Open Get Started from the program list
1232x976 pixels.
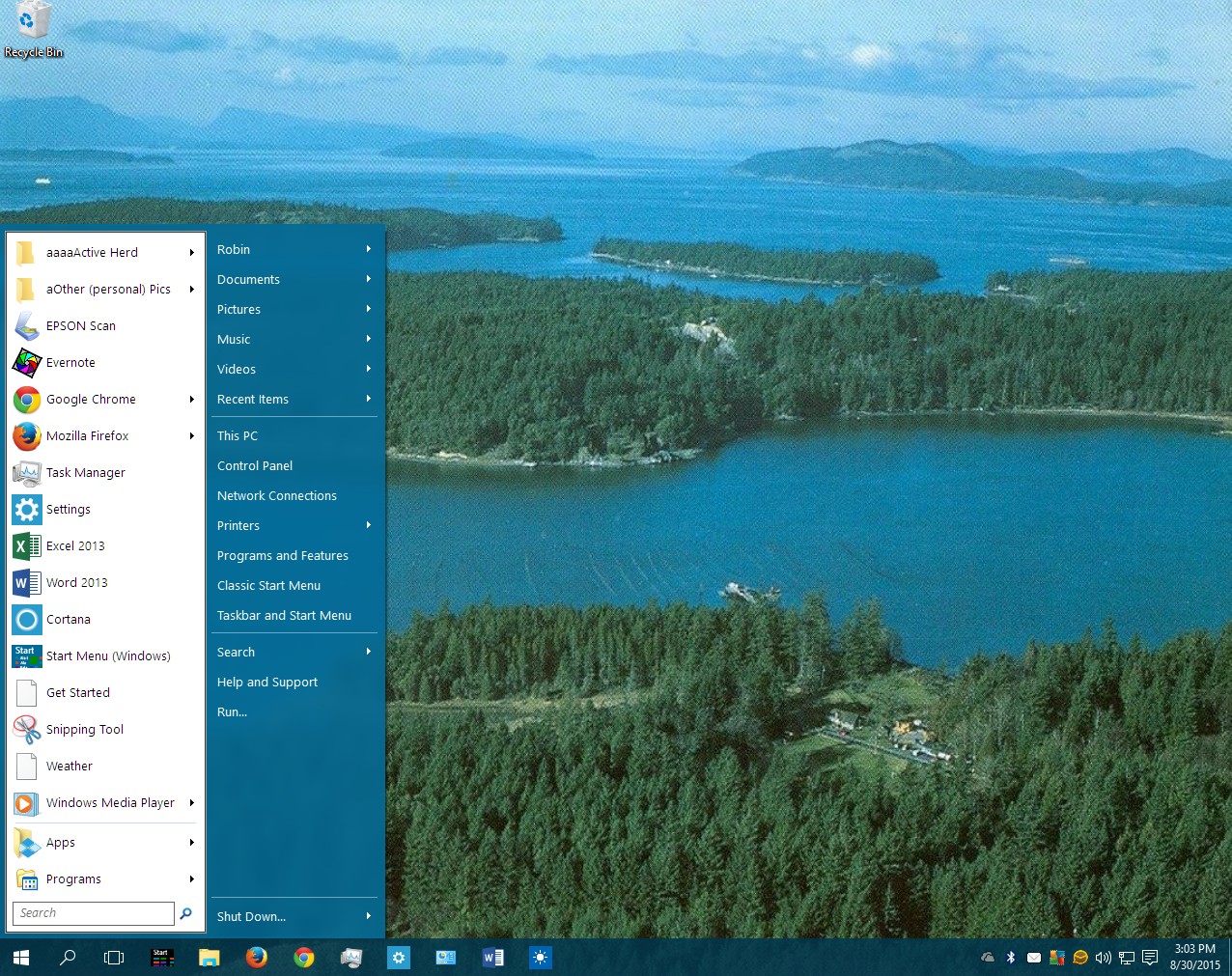(x=105, y=693)
